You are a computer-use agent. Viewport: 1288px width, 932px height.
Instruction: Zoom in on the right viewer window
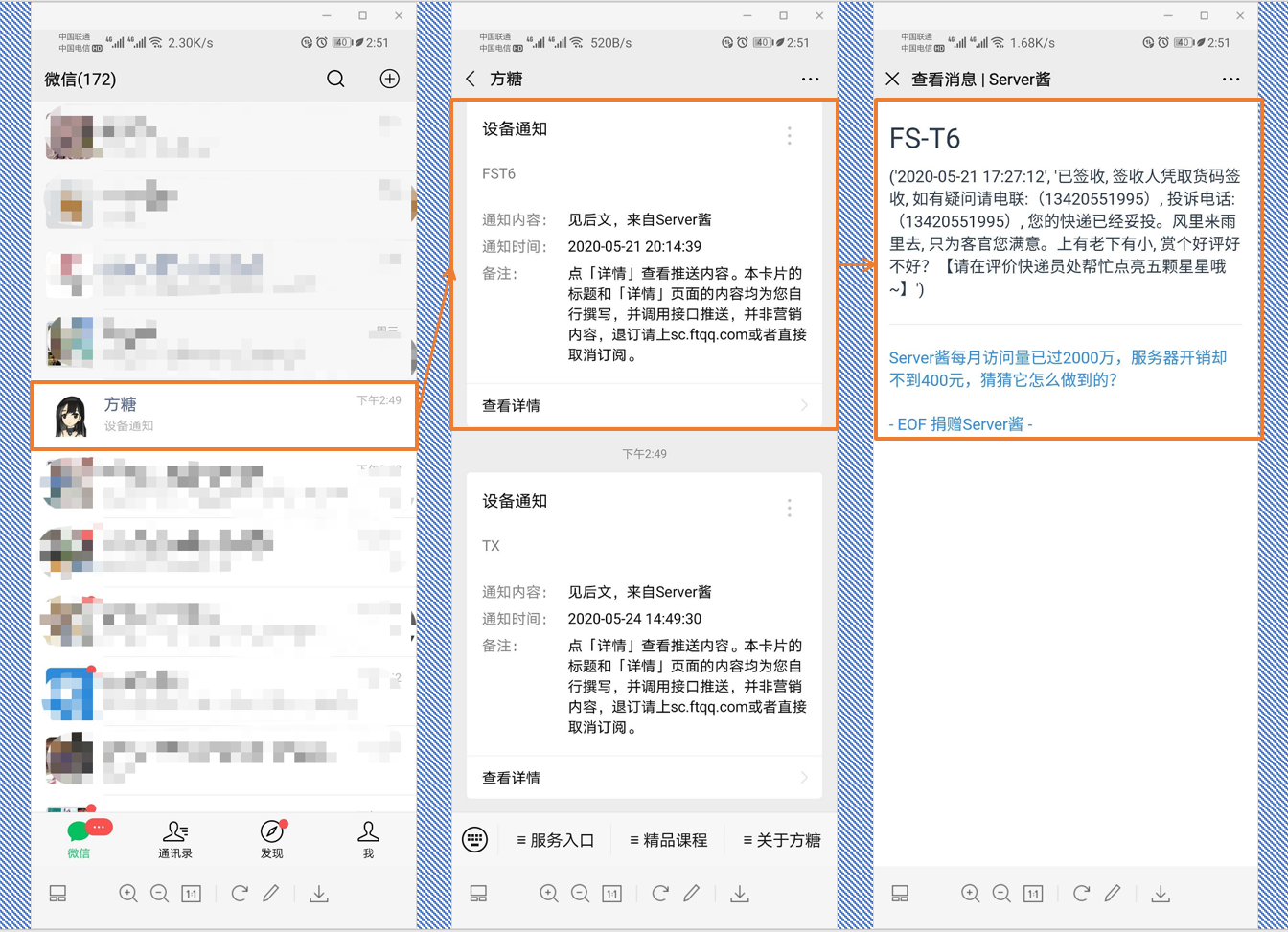[970, 893]
